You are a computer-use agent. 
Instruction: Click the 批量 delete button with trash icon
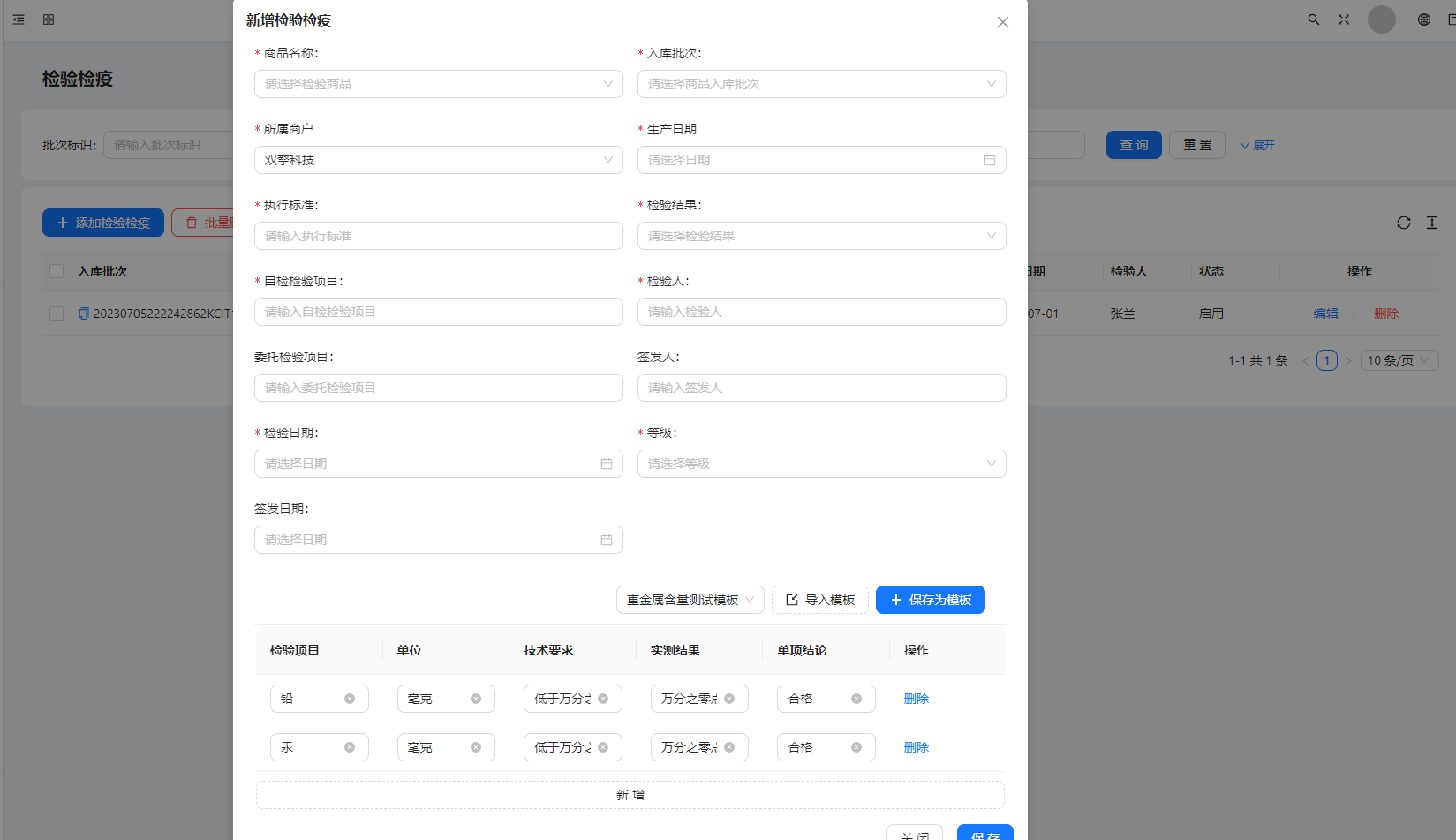pyautogui.click(x=203, y=223)
